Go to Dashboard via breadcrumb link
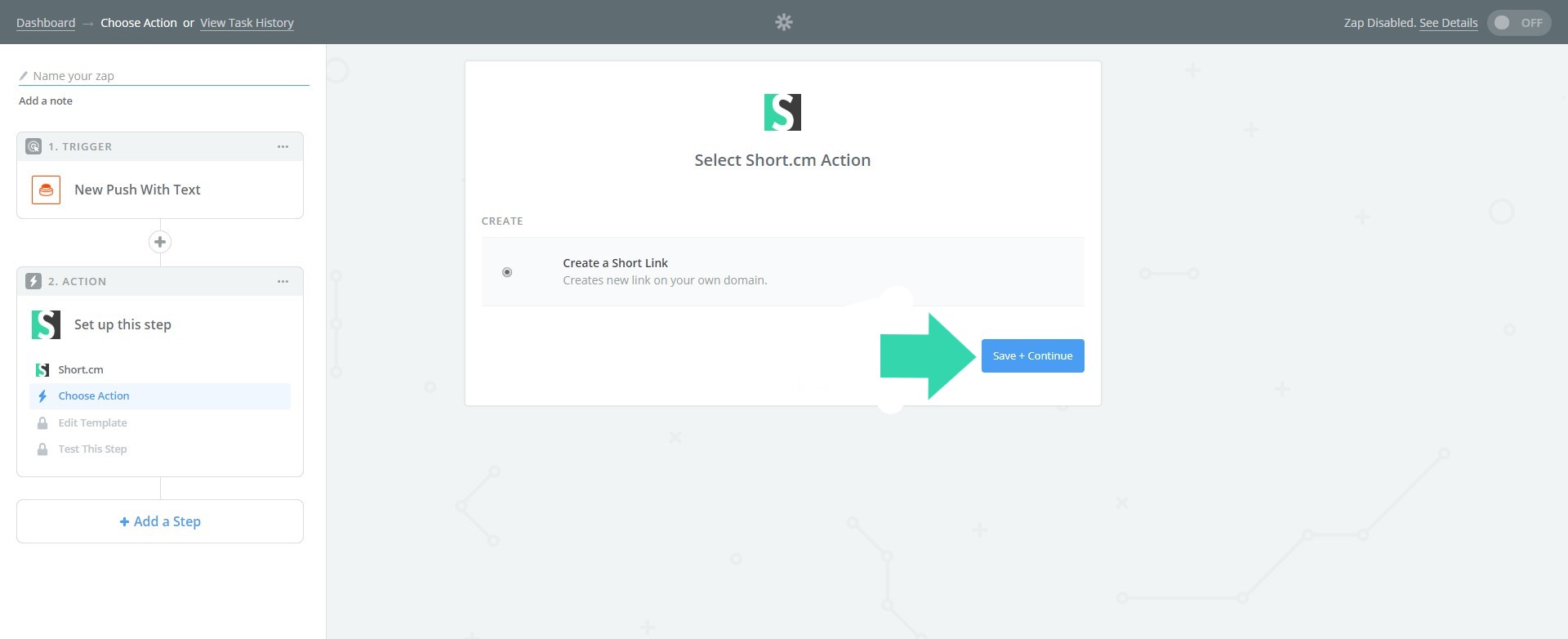This screenshot has height=639, width=1568. point(46,23)
